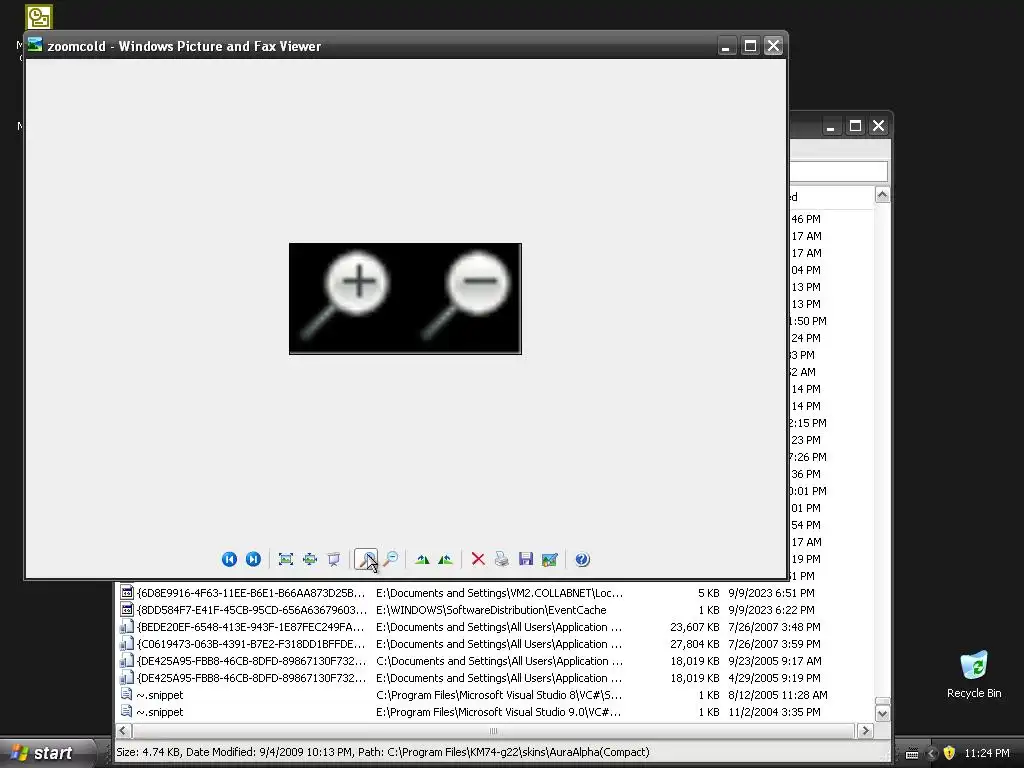Click the Zoom Out magnifier
Screen dimensions: 1024x768
(391, 559)
